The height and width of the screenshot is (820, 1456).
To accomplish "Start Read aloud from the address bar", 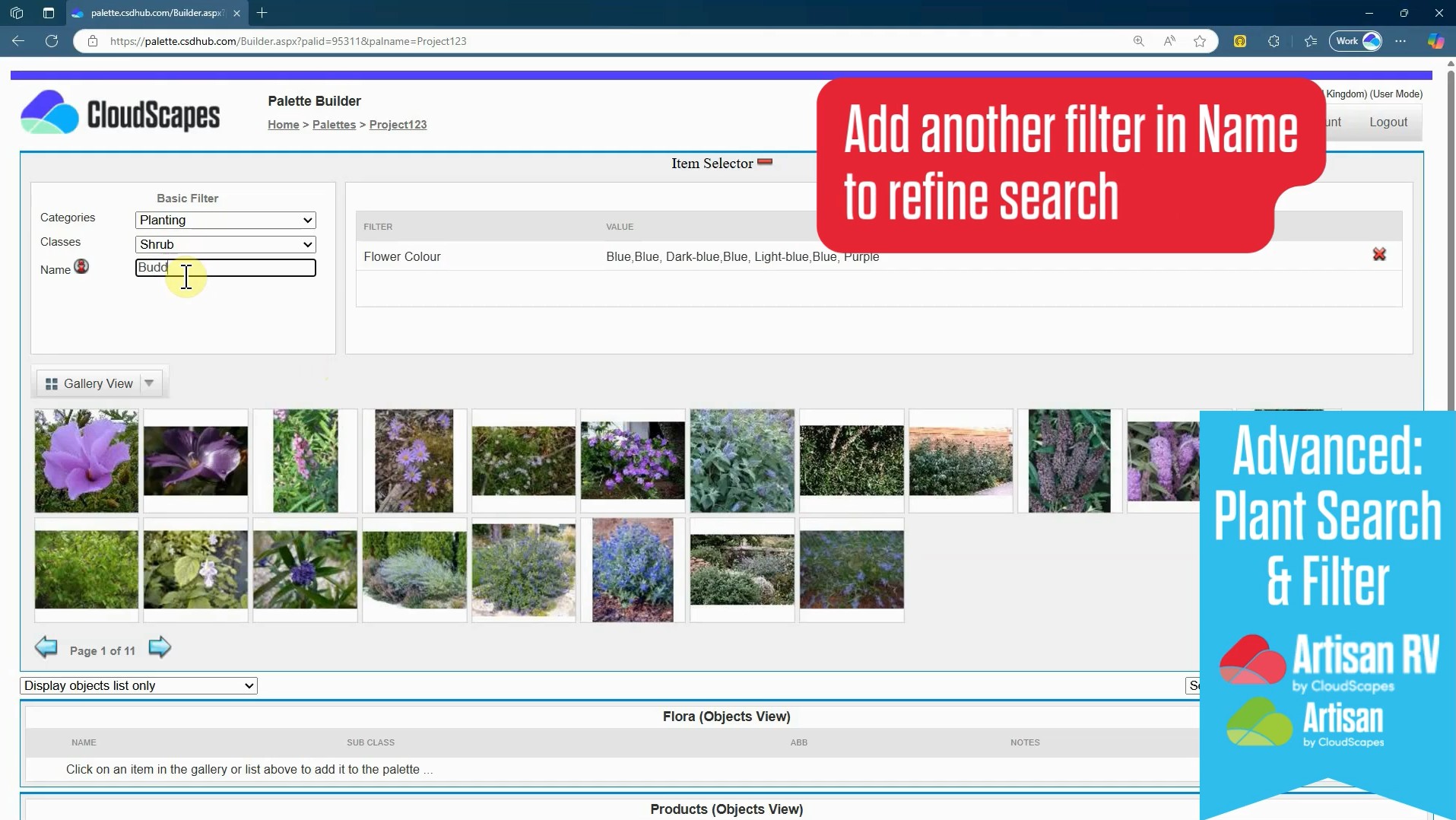I will (1169, 41).
